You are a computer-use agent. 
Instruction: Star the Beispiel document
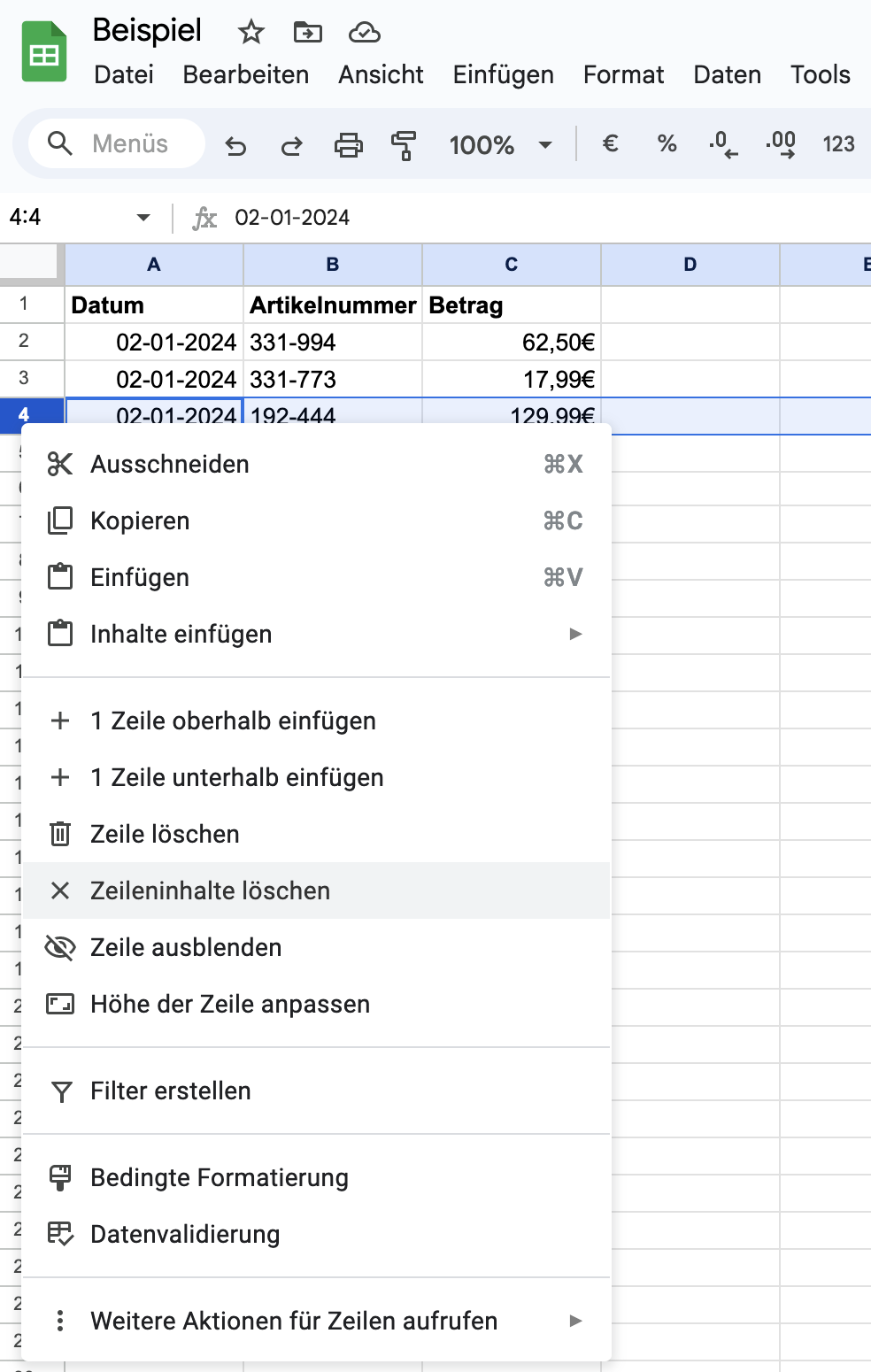click(251, 33)
